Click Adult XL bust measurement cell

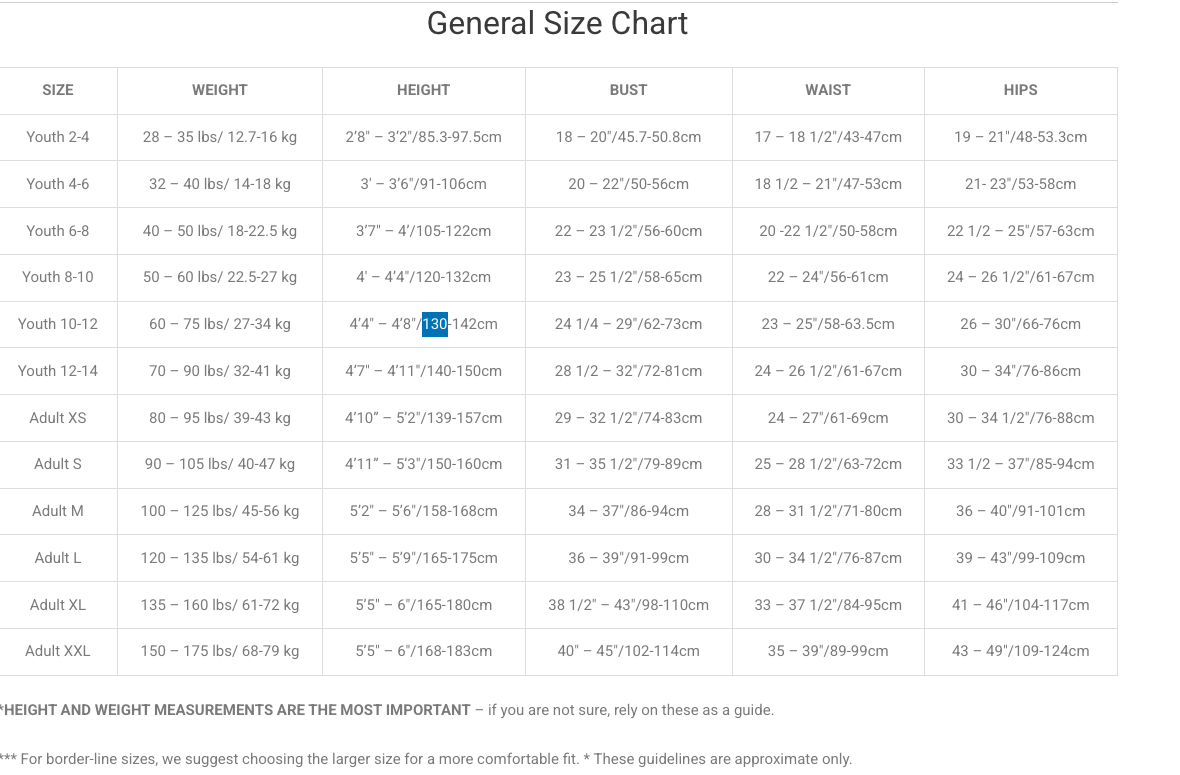[x=628, y=605]
